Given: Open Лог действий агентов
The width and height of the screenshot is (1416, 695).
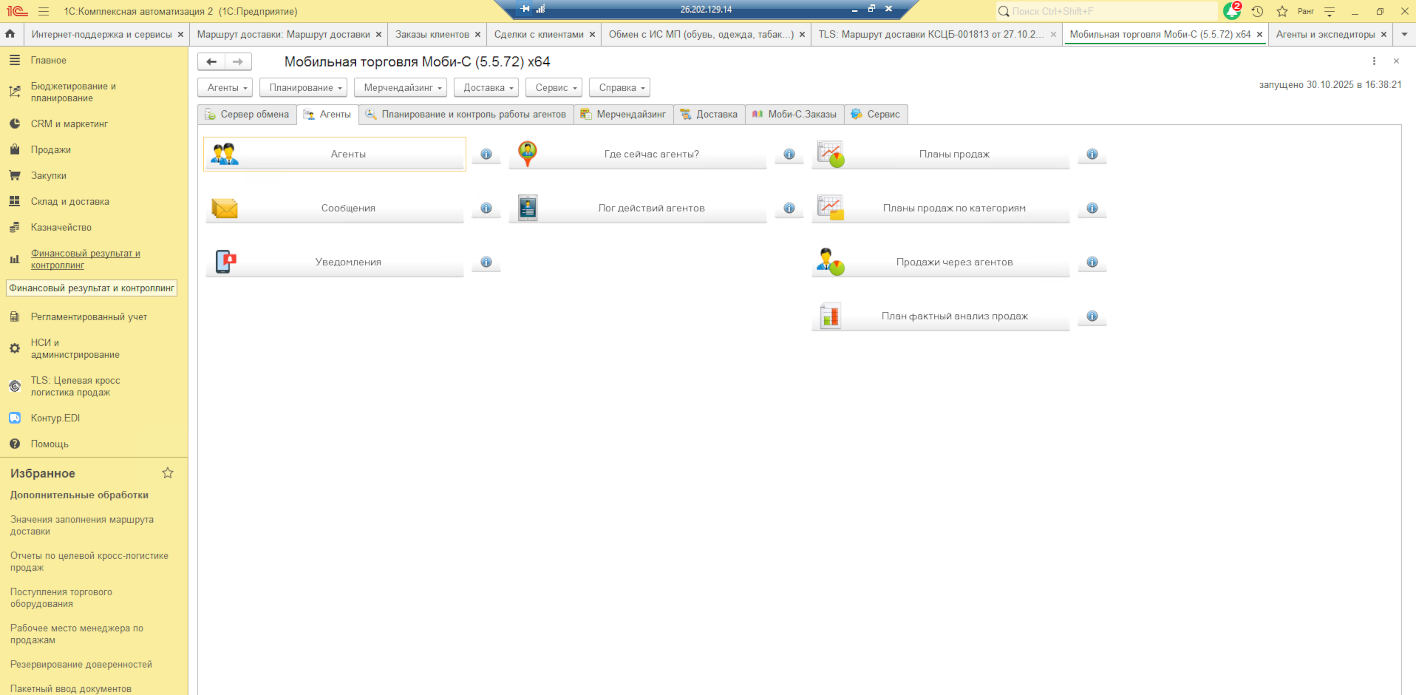Looking at the screenshot, I should [x=637, y=208].
